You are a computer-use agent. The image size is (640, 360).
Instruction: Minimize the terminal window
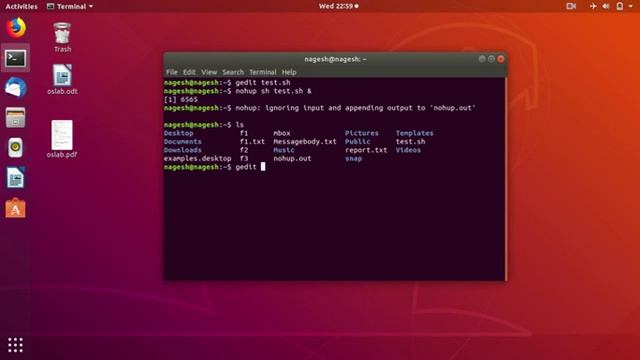[482, 59]
